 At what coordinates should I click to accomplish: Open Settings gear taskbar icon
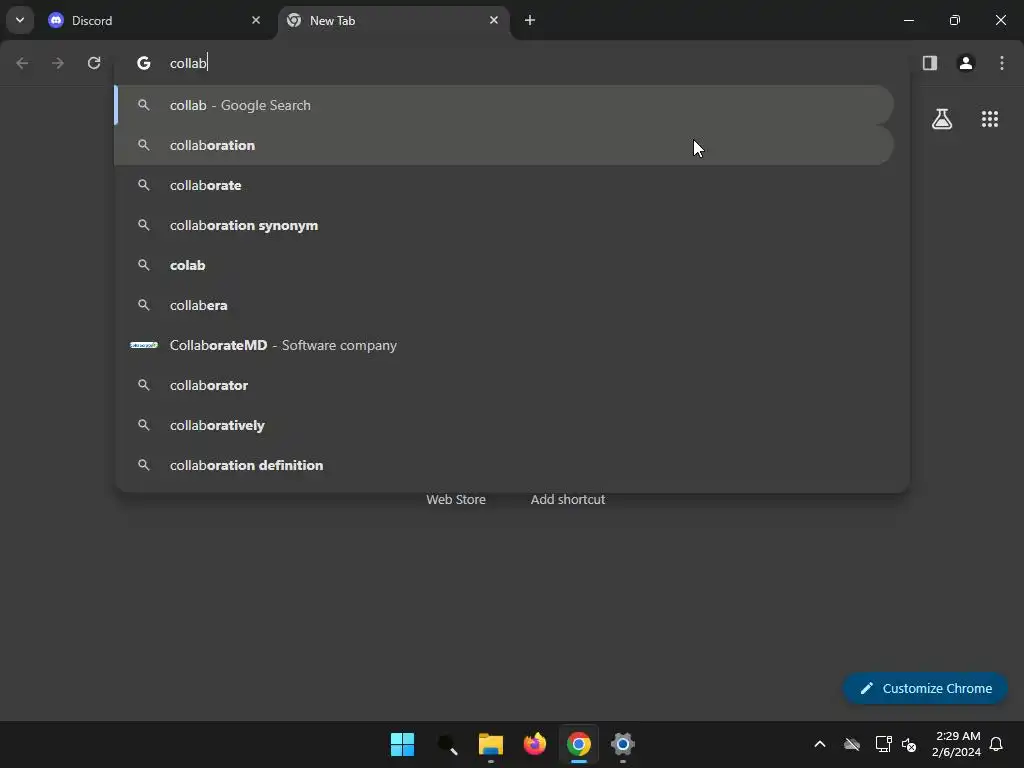tap(622, 744)
